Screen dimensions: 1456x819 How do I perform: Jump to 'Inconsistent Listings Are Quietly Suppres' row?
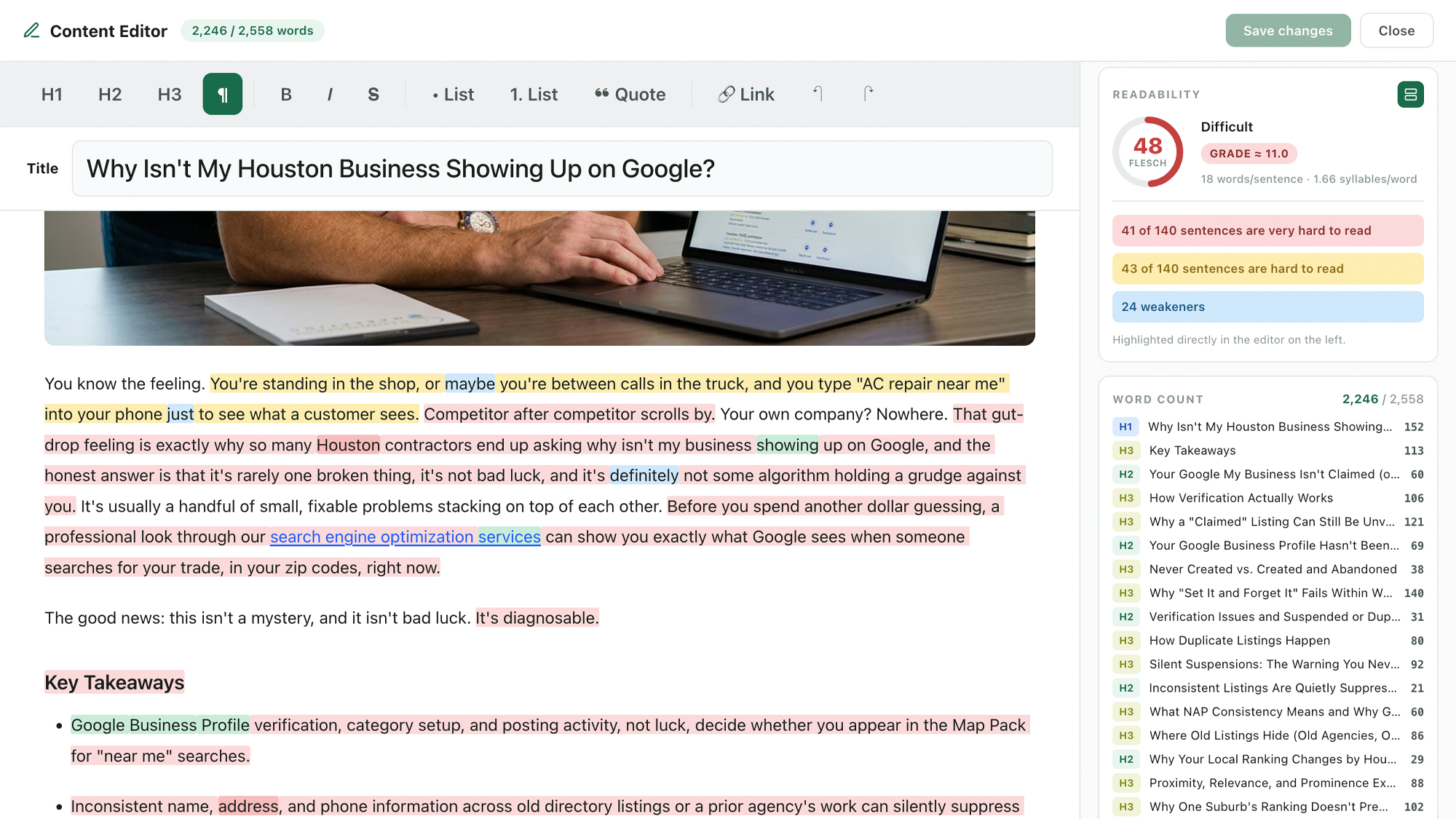pos(1267,688)
